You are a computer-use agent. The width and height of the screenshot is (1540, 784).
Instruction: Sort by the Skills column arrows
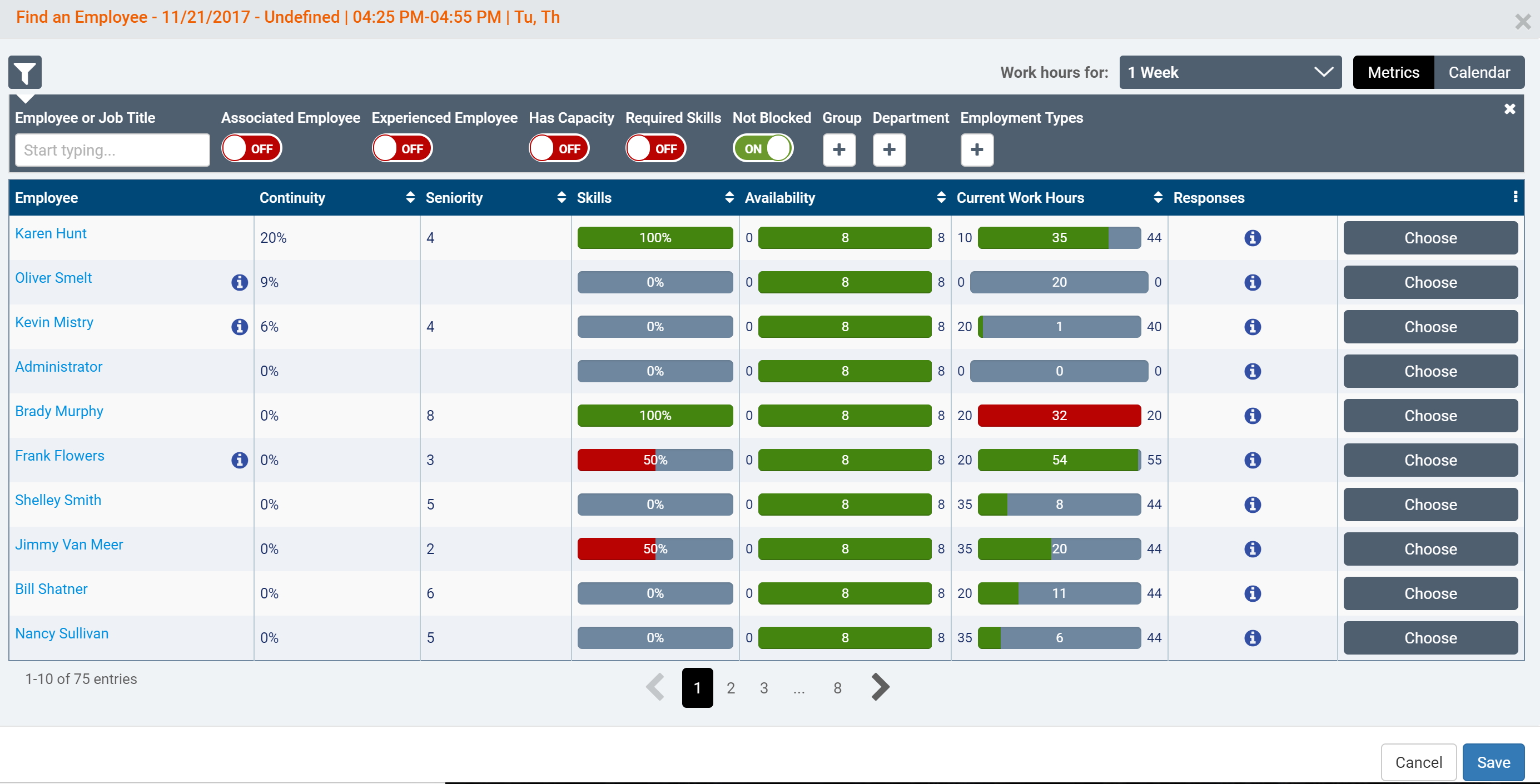pyautogui.click(x=729, y=198)
